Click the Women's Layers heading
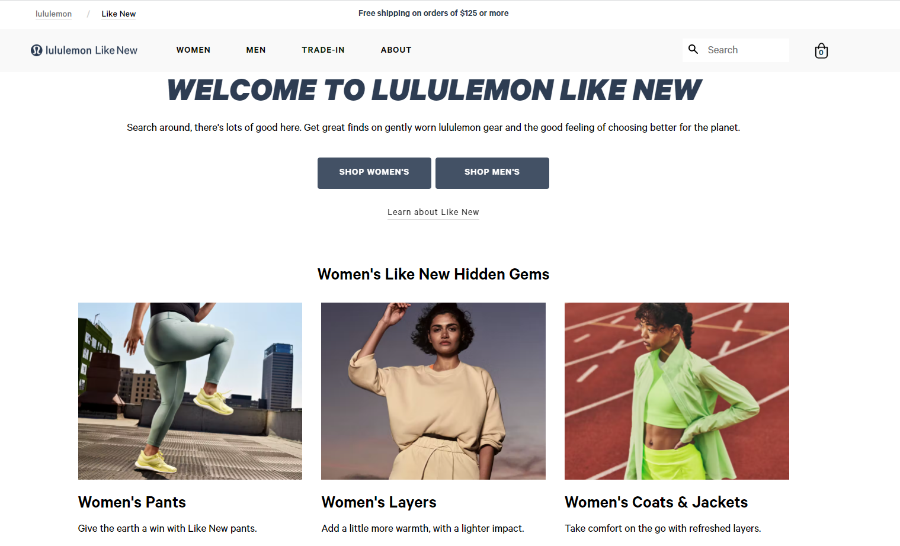The width and height of the screenshot is (900, 546). point(379,502)
